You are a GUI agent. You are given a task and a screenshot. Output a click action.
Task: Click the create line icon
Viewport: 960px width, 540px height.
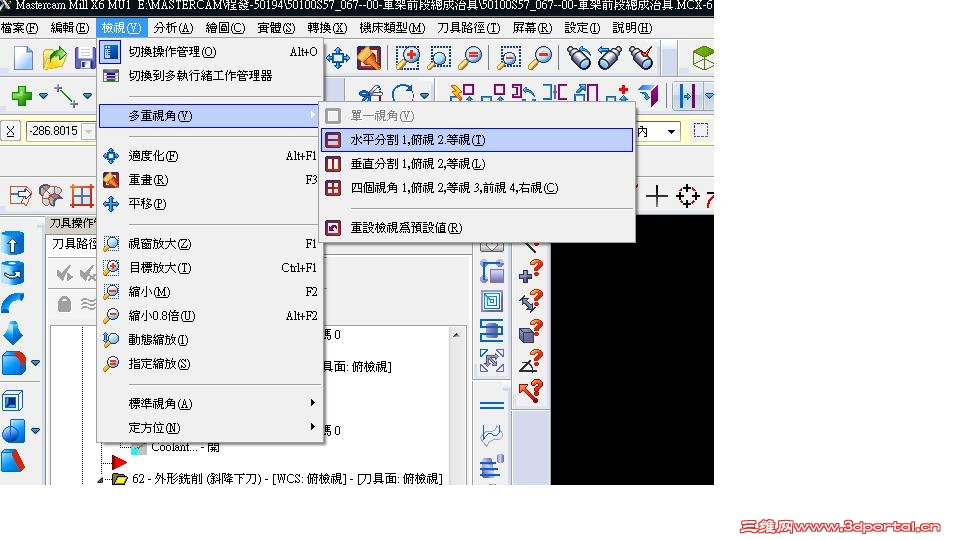pyautogui.click(x=66, y=96)
